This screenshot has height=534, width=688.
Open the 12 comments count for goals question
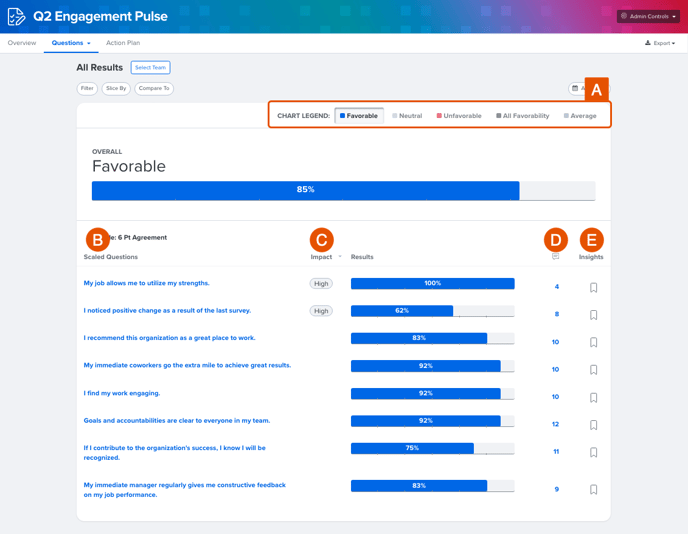[555, 424]
